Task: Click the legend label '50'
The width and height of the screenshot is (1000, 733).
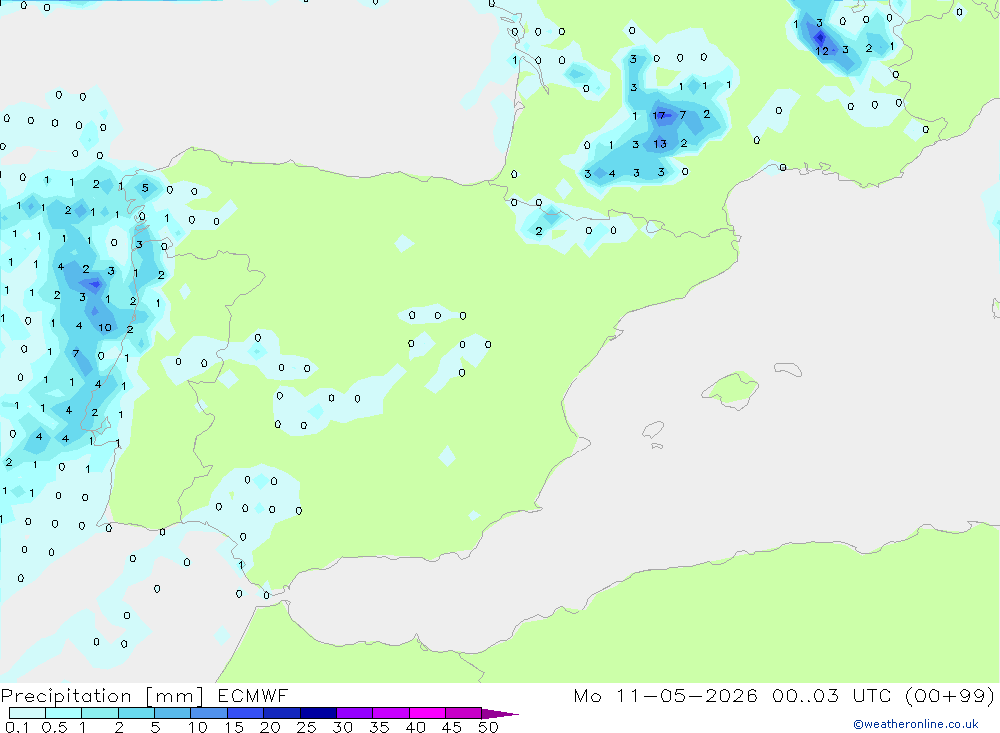Action: tap(488, 727)
